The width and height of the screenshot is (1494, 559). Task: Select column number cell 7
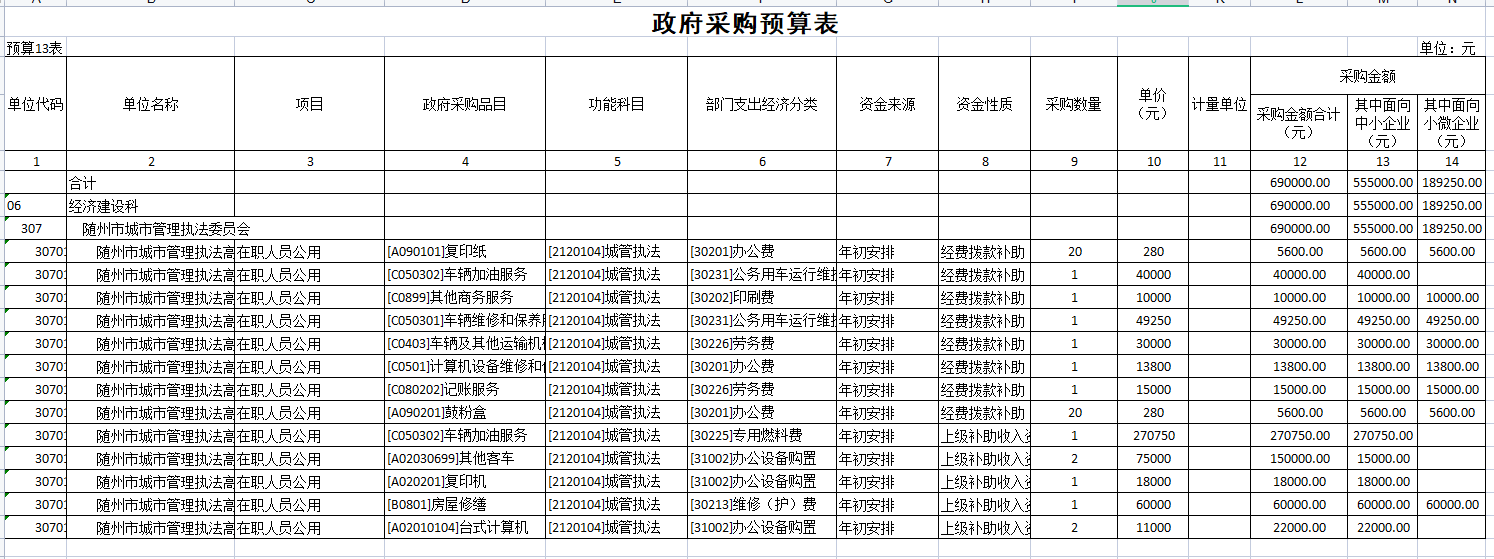pos(887,161)
